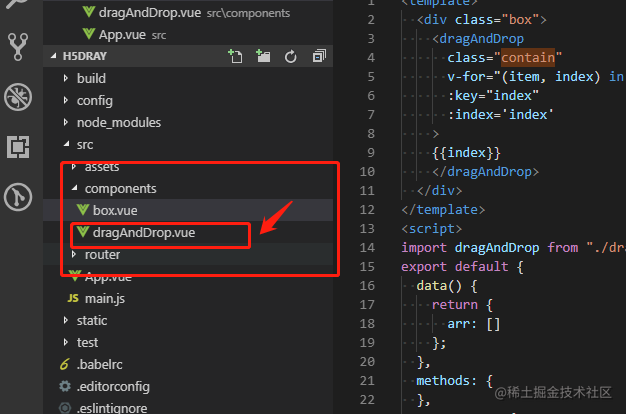
Task: Click the Vue icon beside box.vue
Action: pyautogui.click(x=83, y=210)
